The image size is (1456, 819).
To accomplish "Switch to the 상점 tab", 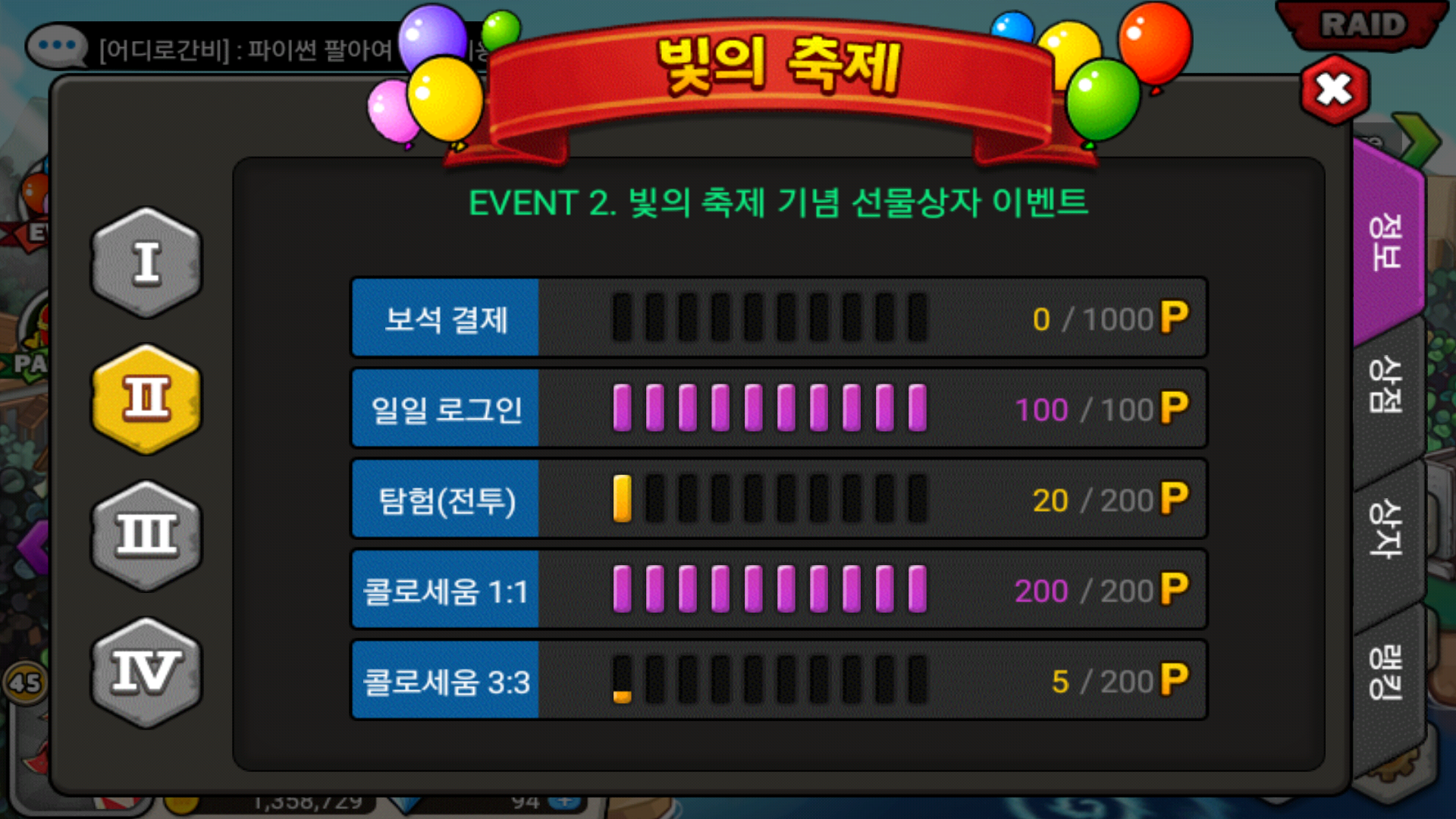I will (1386, 385).
